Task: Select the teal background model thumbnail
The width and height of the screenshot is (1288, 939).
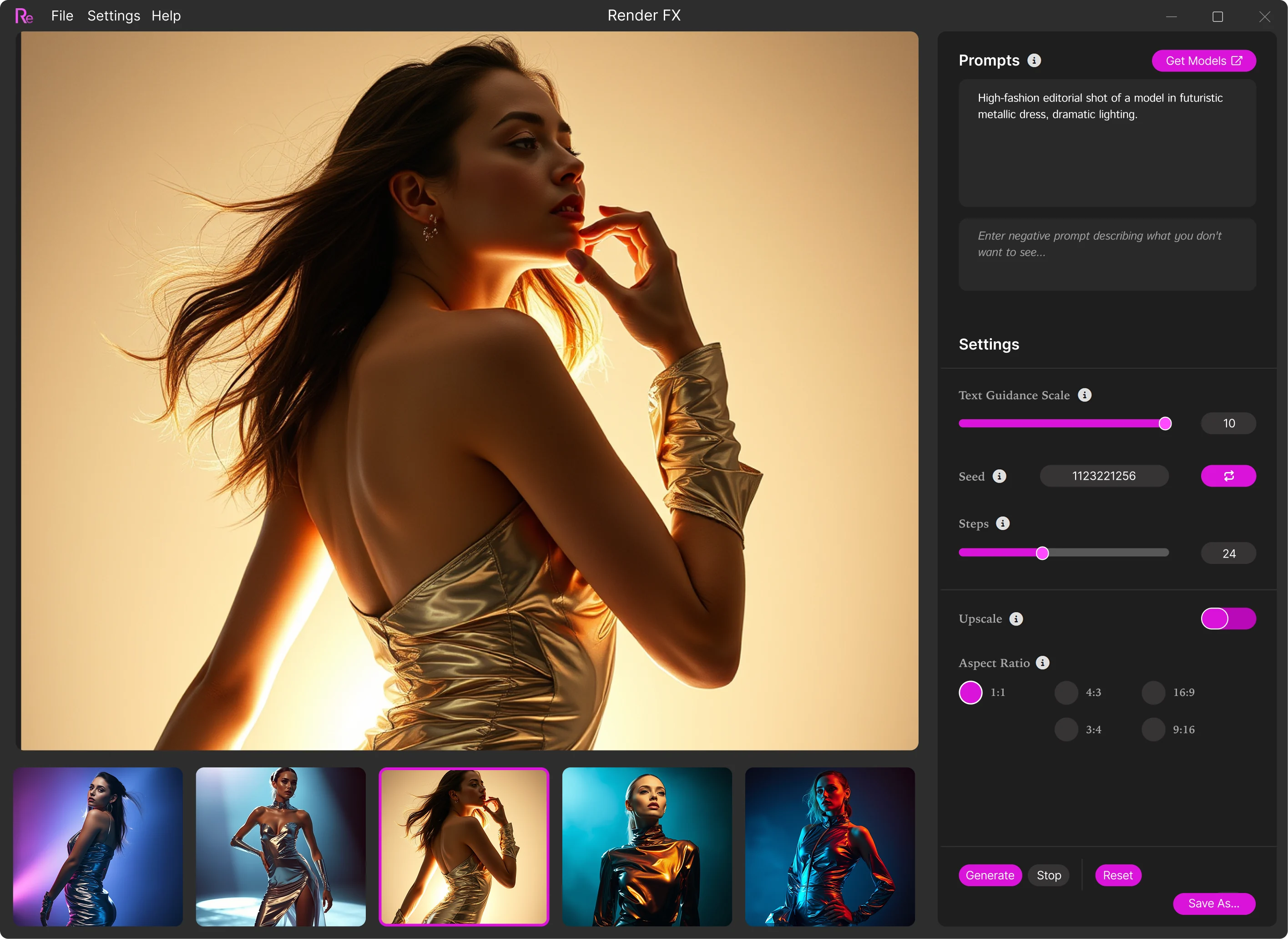Action: pos(647,846)
